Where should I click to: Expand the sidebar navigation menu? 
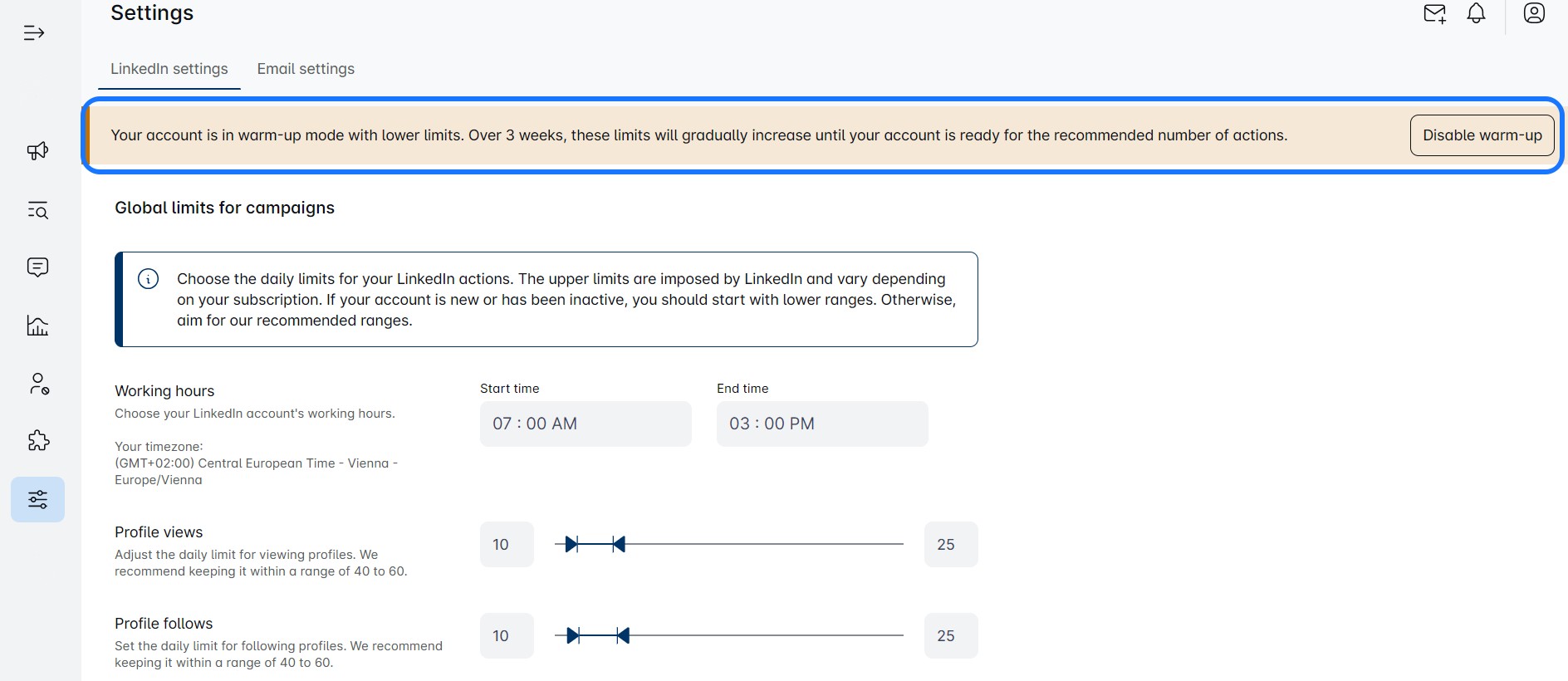tap(34, 33)
